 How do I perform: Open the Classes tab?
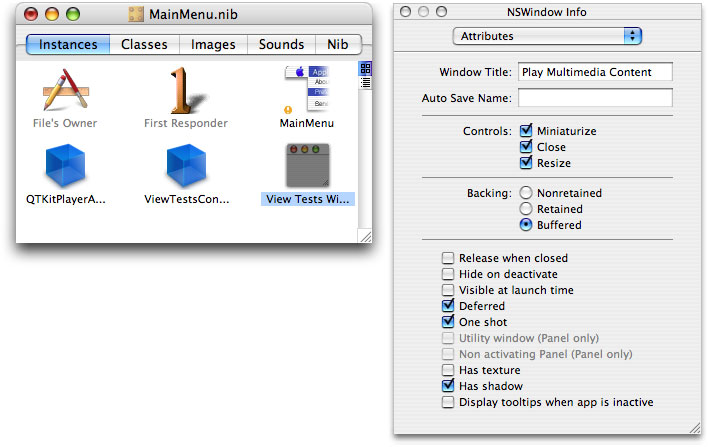tap(144, 44)
